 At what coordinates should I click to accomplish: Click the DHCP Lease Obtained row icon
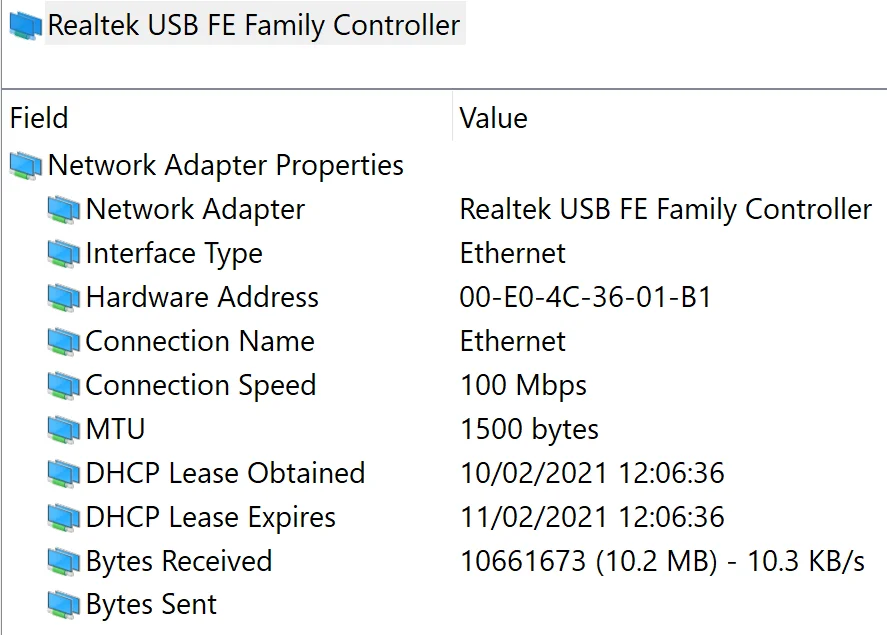(x=63, y=474)
